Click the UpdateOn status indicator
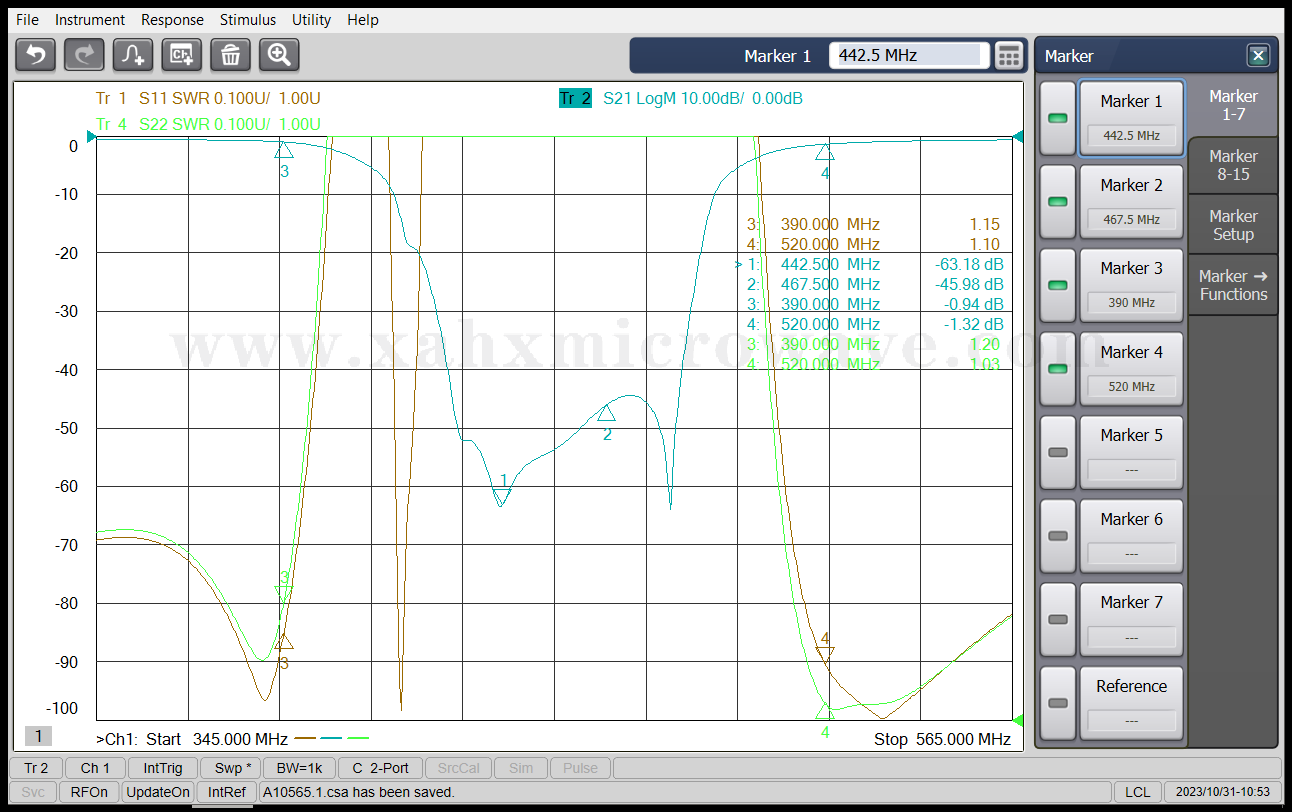The width and height of the screenshot is (1292, 812). (x=157, y=792)
